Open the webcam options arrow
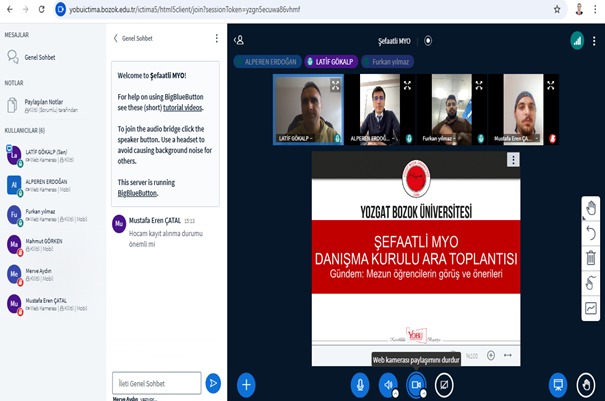The image size is (605, 401). (423, 393)
